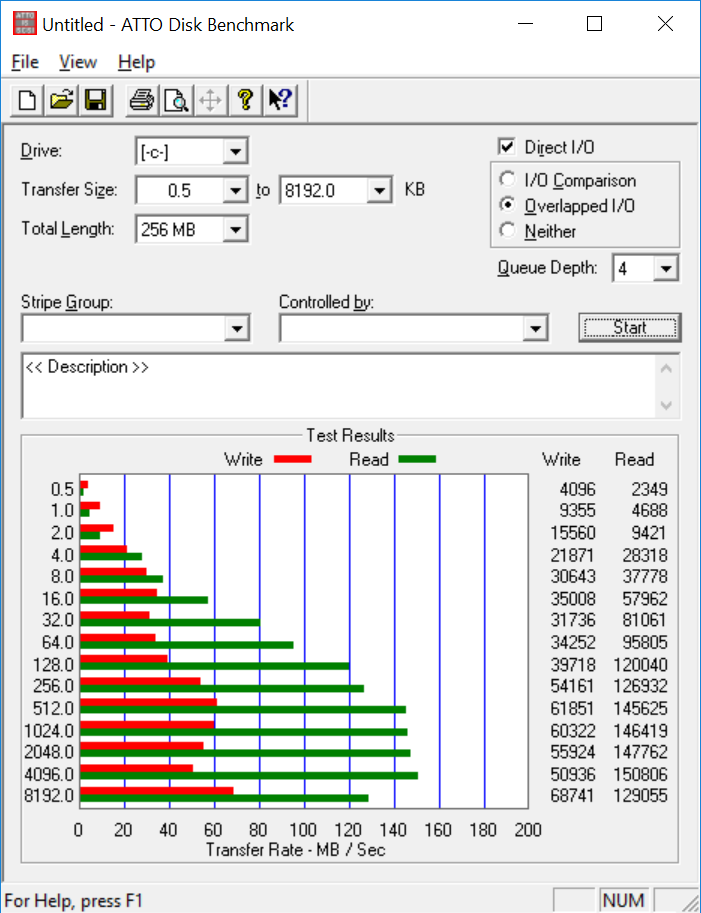Click the read value 95805
The height and width of the screenshot is (913, 701).
(x=645, y=642)
